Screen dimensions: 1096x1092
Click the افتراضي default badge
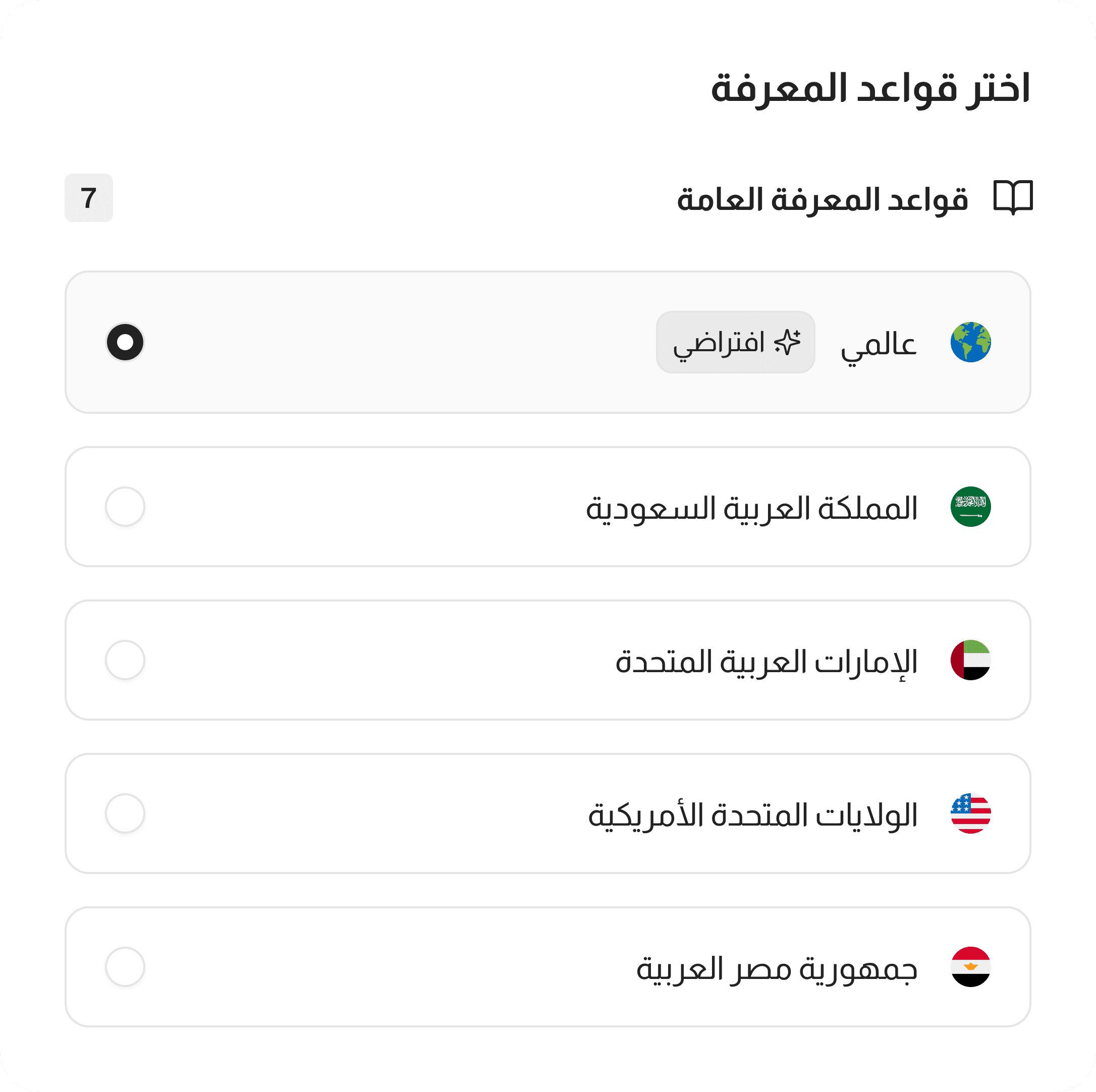click(x=735, y=342)
